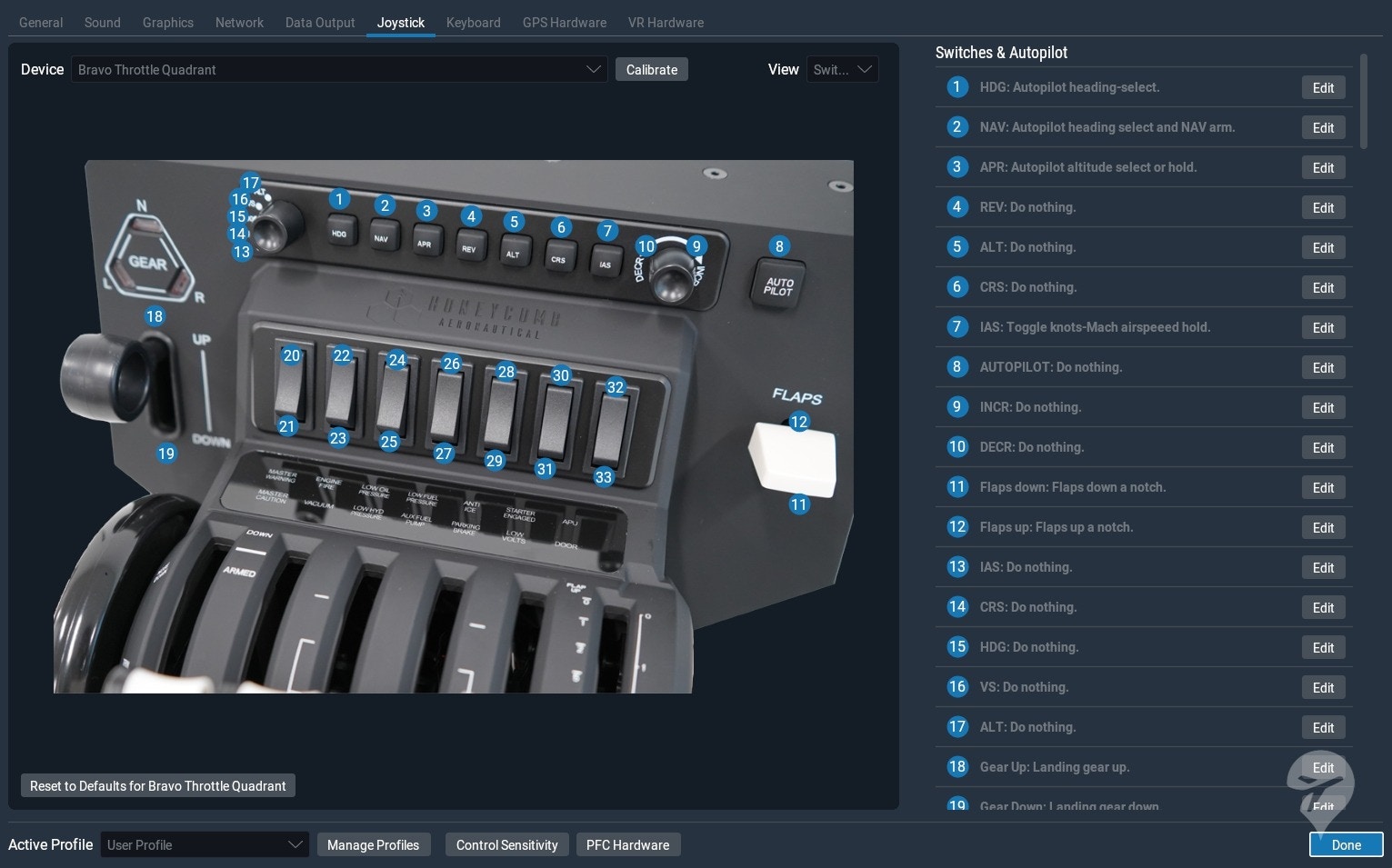Click marker 30 on sixth rocker switch

tap(560, 375)
